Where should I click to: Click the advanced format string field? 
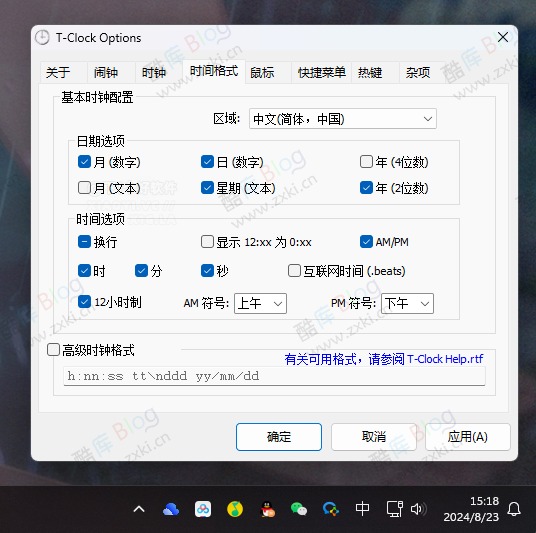pos(274,376)
